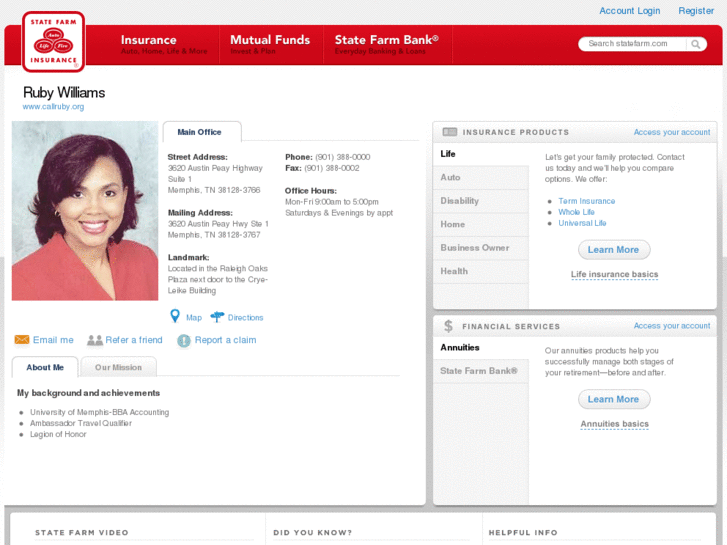Select the Home insurance product tab

coord(481,224)
